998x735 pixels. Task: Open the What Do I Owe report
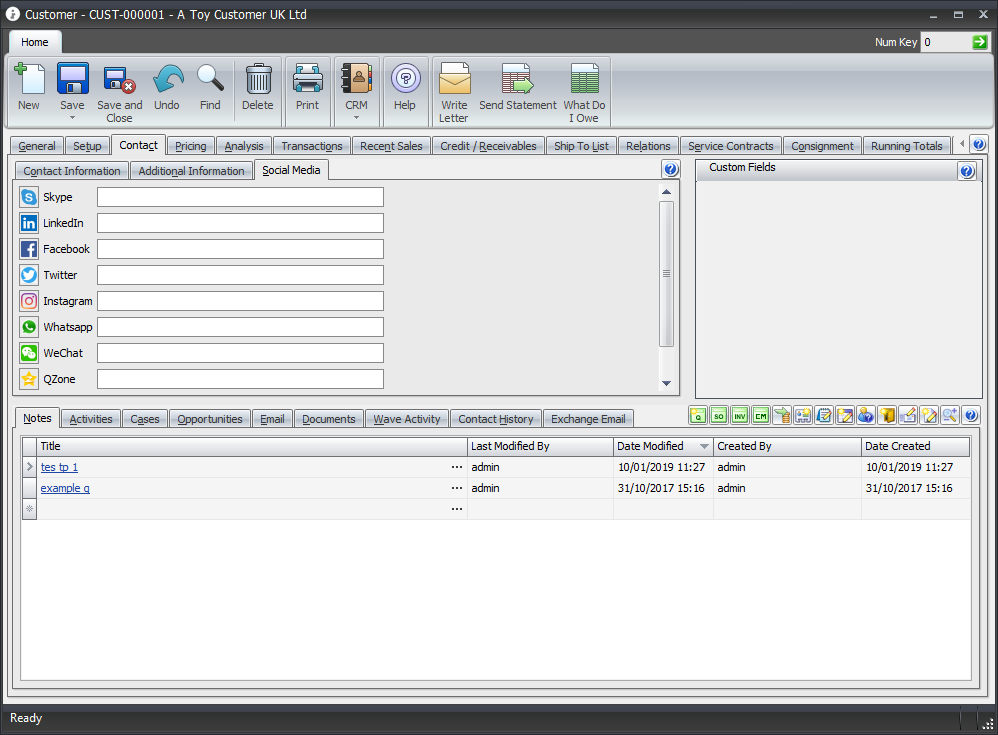pyautogui.click(x=584, y=80)
